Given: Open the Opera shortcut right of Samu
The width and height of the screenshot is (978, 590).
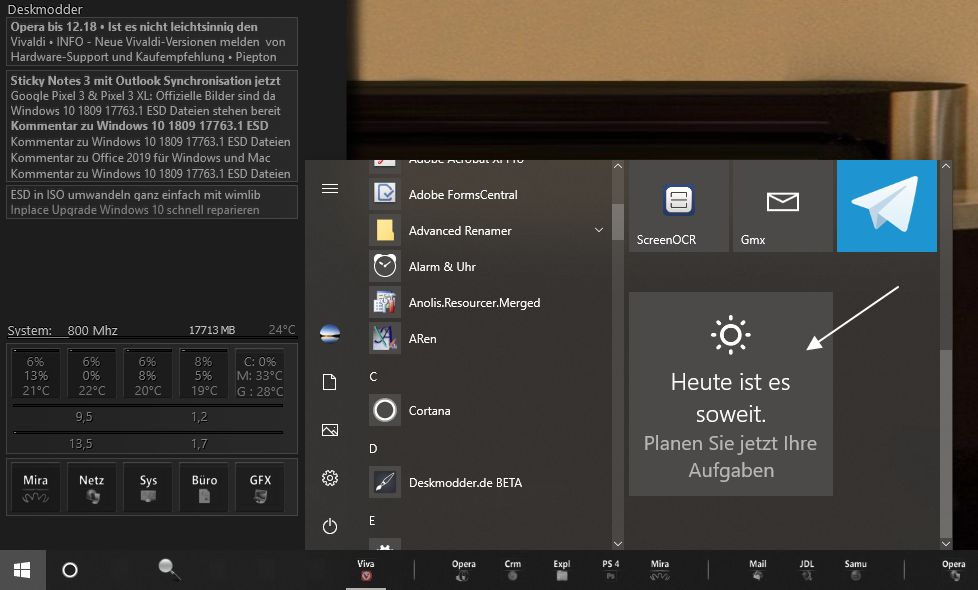Looking at the screenshot, I should (x=954, y=570).
